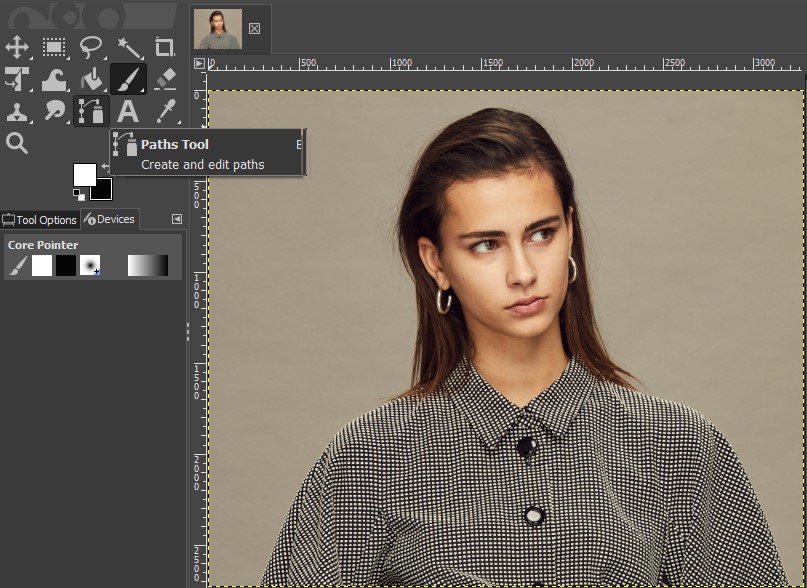Select the Smudge tool
The height and width of the screenshot is (588, 807).
click(x=53, y=110)
